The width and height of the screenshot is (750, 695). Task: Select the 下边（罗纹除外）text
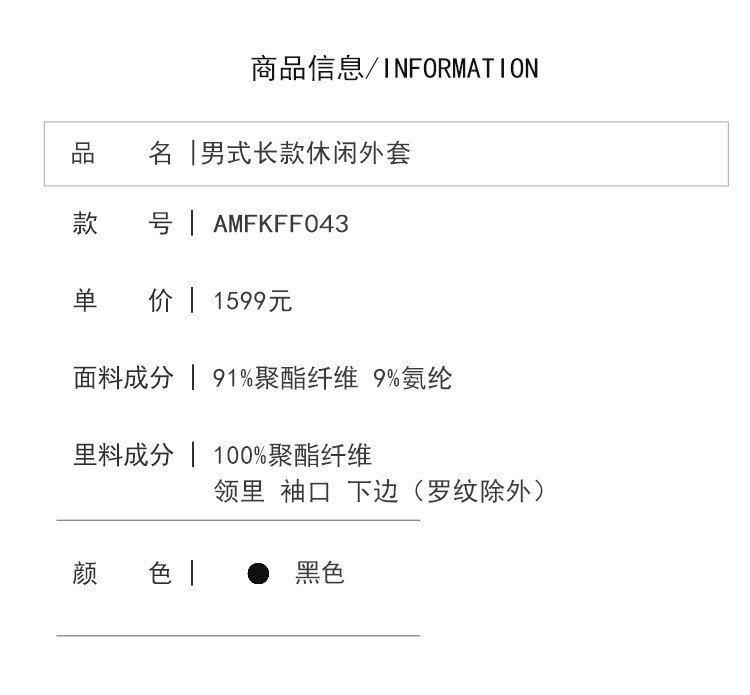(446, 491)
